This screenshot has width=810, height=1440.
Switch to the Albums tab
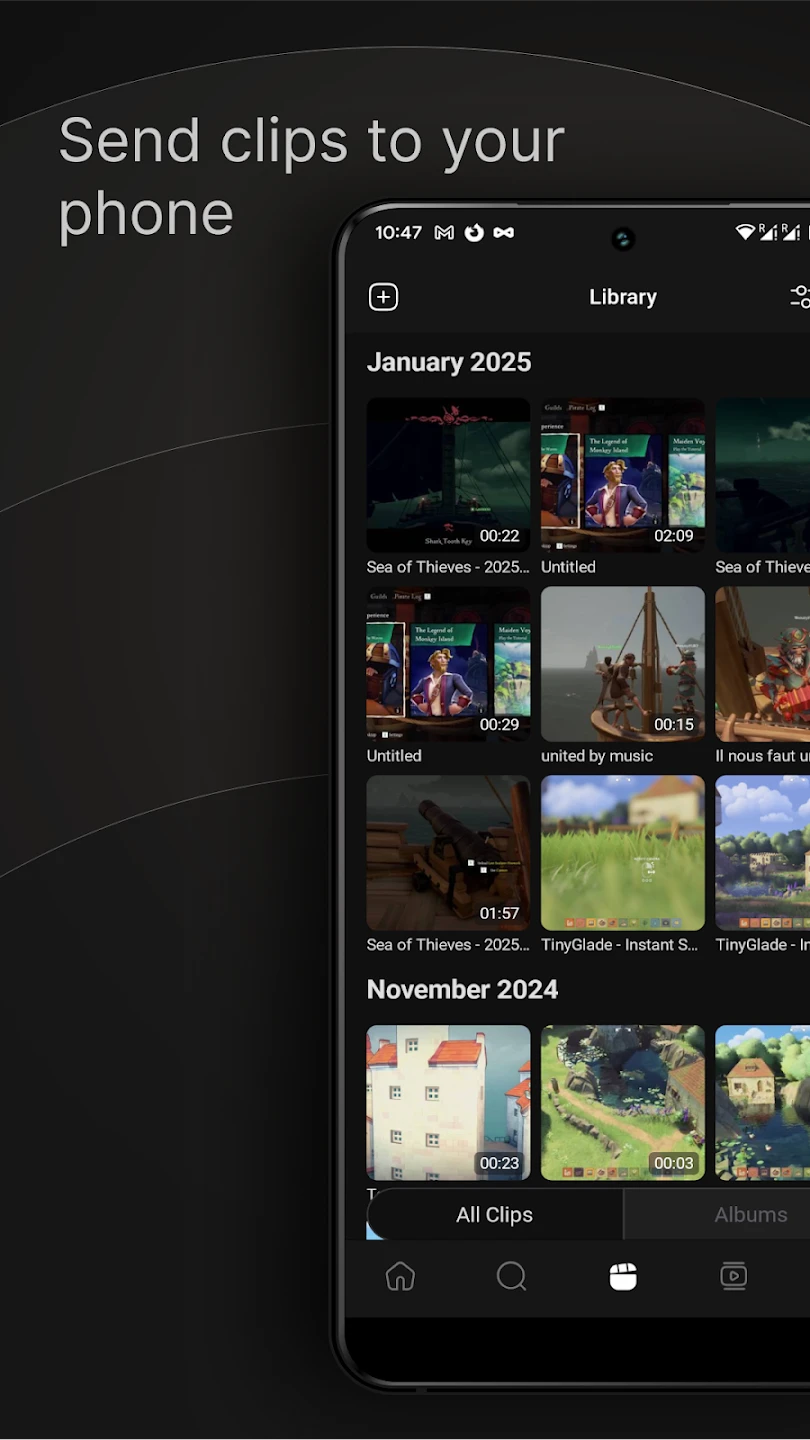[750, 1215]
